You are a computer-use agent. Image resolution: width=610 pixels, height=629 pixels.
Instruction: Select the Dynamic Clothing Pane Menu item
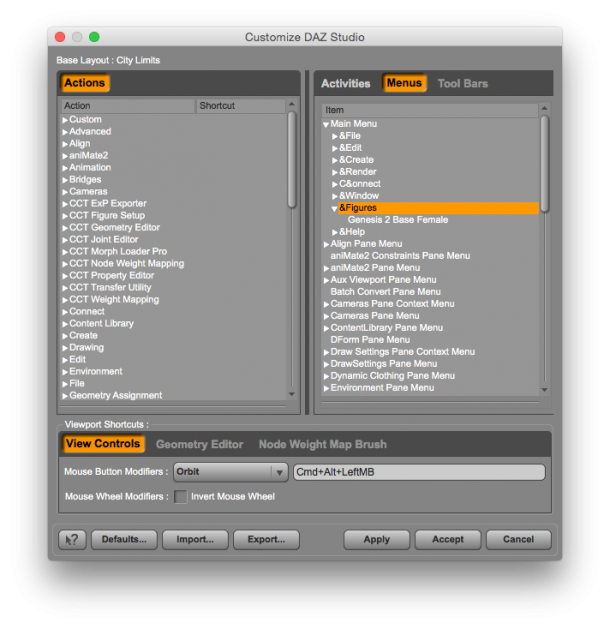pos(393,376)
